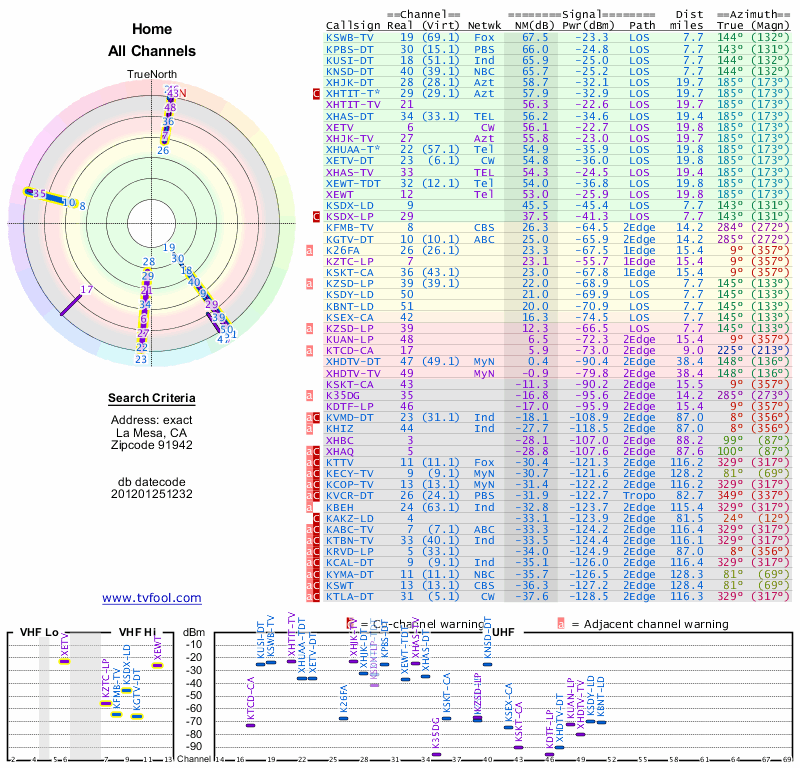Click the XEWT marker in the VHF Hi chart
Viewport: 800px width, 768px height.
(x=157, y=665)
